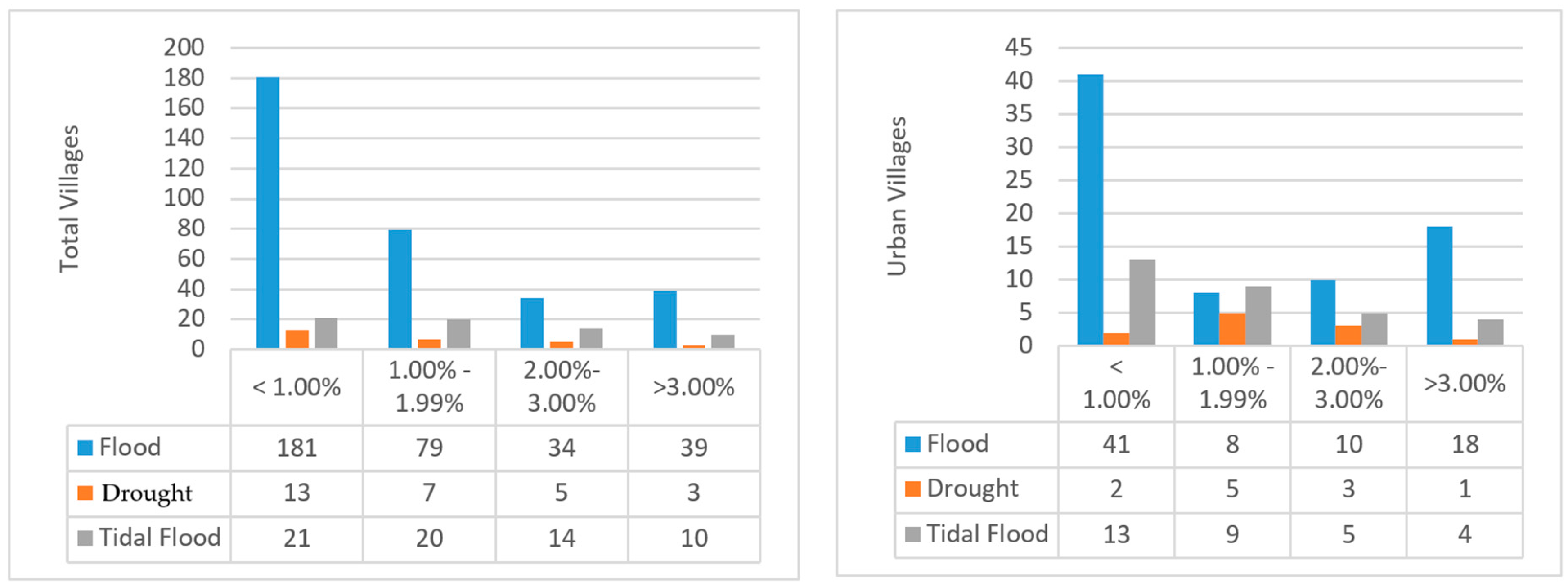1568x587 pixels.
Task: Select the blue Flood bar reaching 41 in Urban Villages
Action: click(1090, 210)
